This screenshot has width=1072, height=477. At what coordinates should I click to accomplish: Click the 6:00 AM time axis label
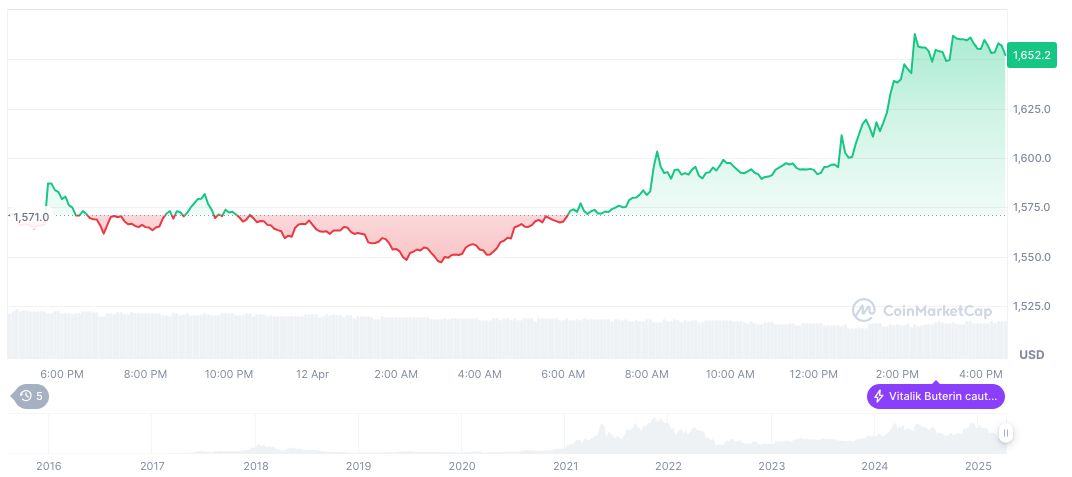[x=563, y=374]
